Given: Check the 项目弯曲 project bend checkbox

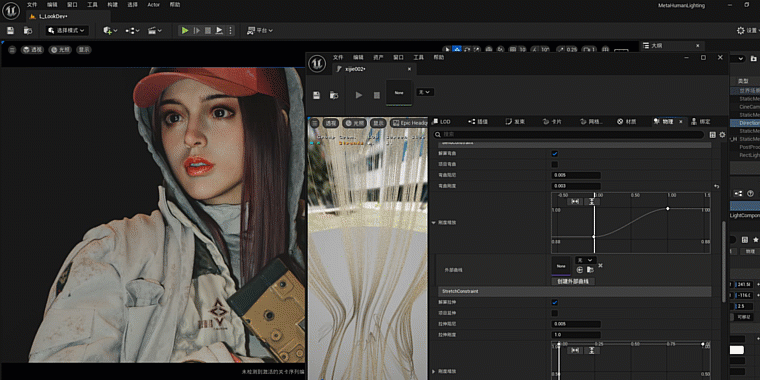Looking at the screenshot, I should [554, 164].
